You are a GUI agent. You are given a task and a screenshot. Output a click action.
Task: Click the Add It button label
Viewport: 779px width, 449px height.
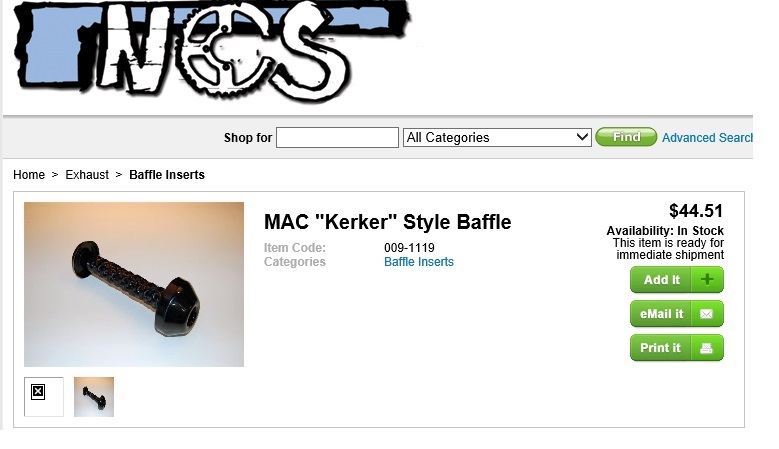pos(662,280)
